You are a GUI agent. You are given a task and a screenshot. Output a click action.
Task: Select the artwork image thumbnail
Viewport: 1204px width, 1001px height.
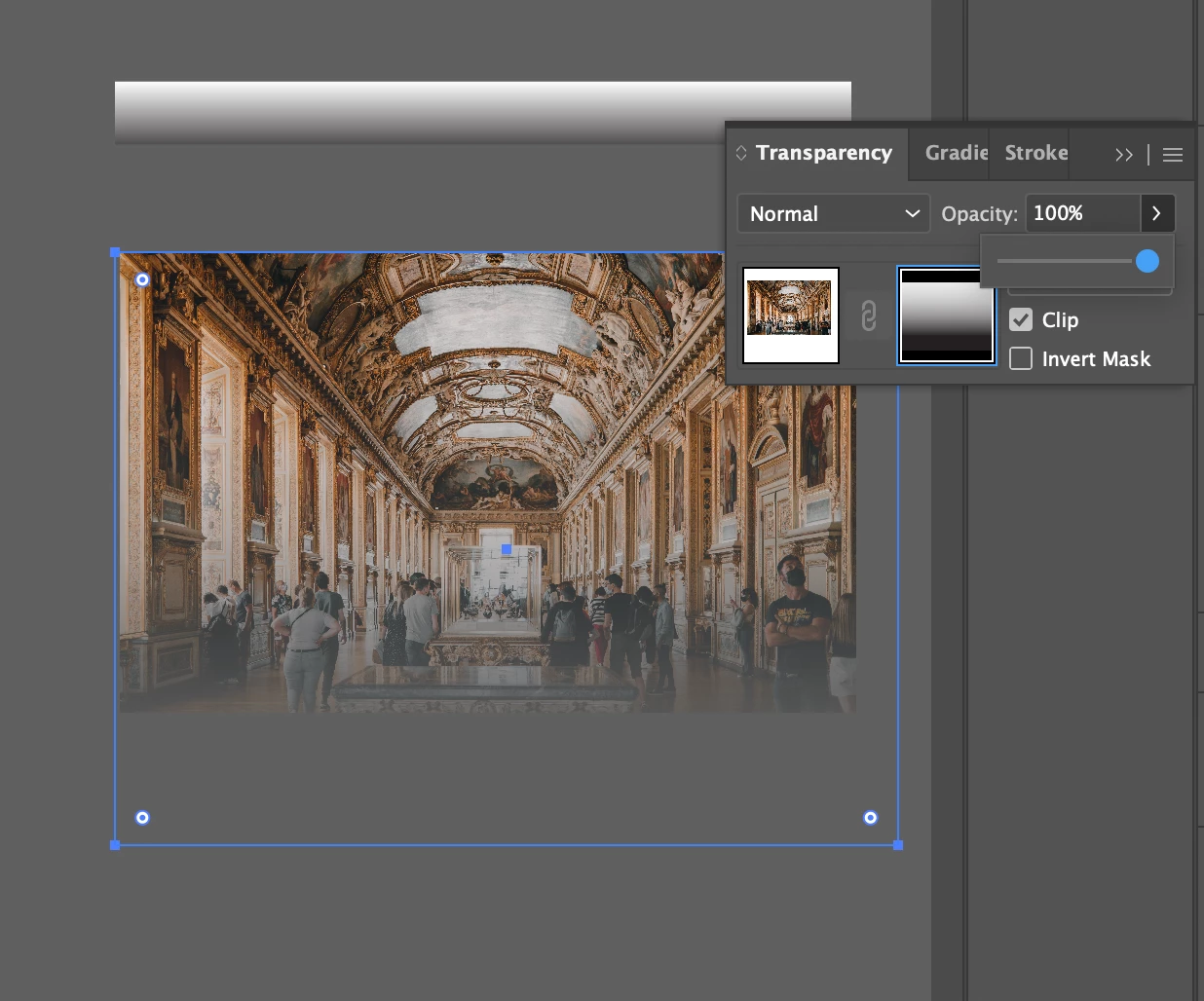click(791, 315)
